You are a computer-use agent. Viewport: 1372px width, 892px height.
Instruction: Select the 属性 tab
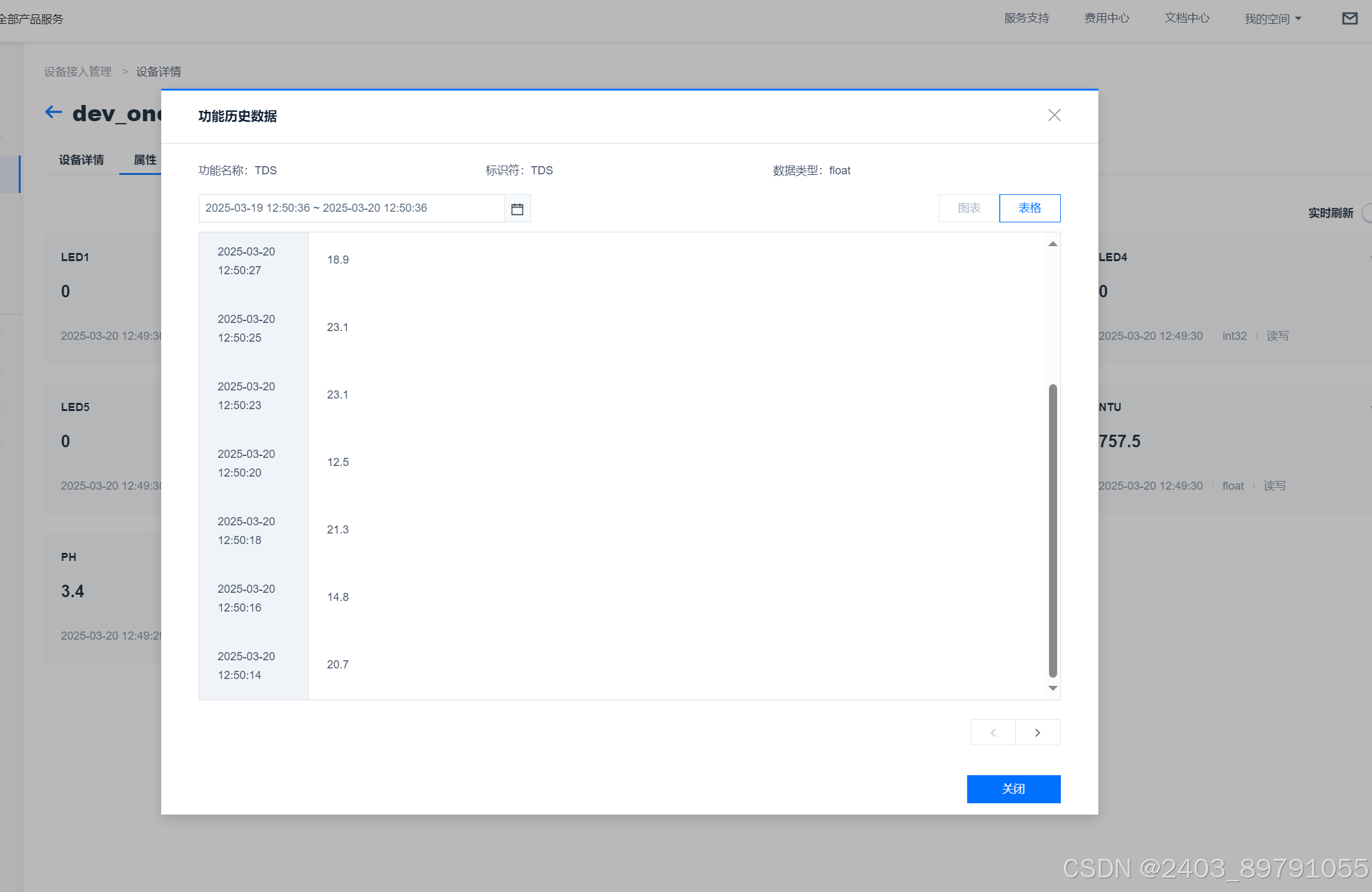pyautogui.click(x=145, y=160)
